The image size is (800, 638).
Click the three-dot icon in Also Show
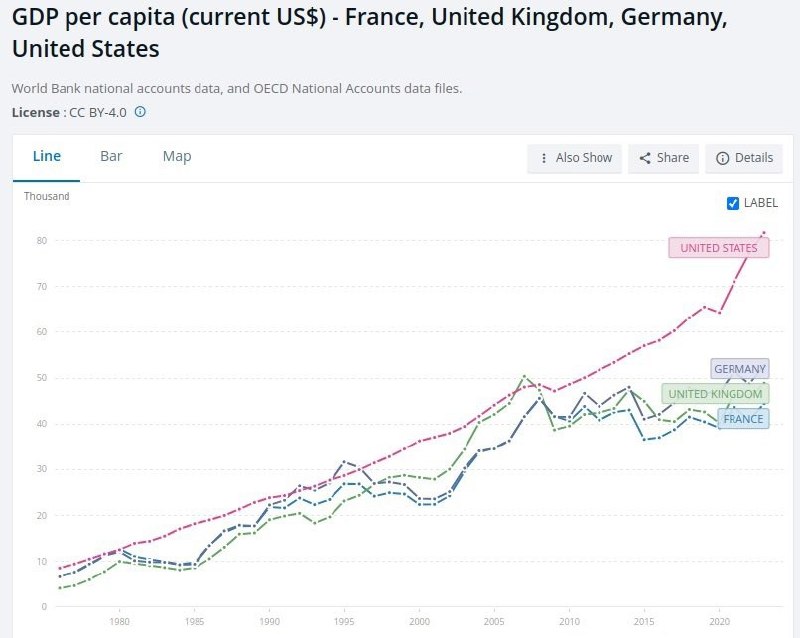[544, 158]
